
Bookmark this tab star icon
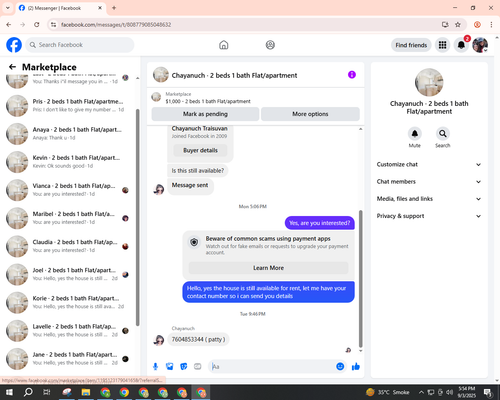[x=458, y=25]
